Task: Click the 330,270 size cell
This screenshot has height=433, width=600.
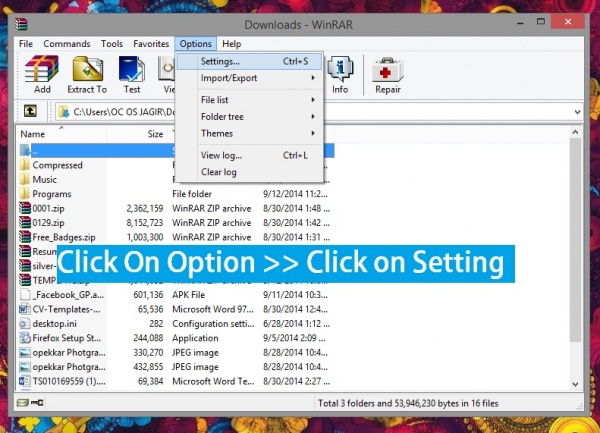Action: 148,353
